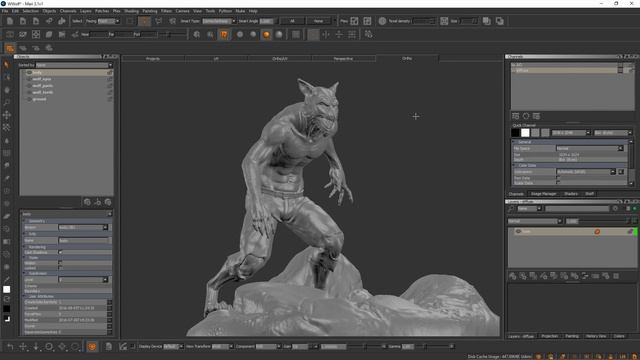Screen dimensions: 640x360
Task: Click the last icon in the Layers bottom toolbar
Action: click(616, 276)
